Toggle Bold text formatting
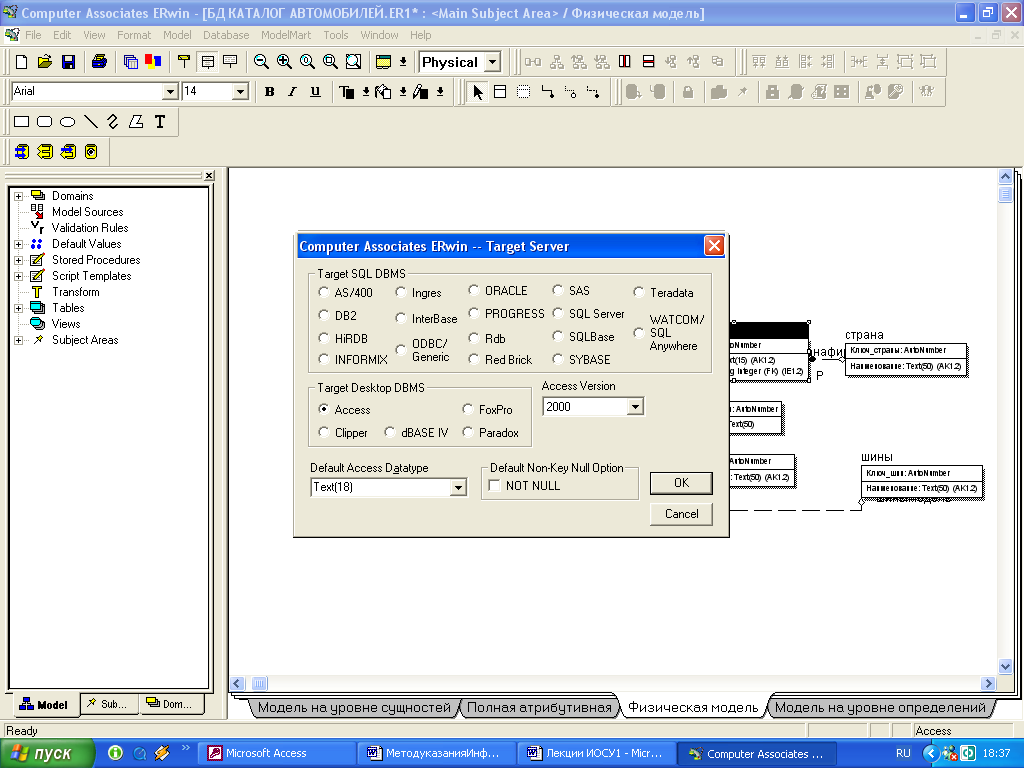The height and width of the screenshot is (768, 1024). coord(269,92)
